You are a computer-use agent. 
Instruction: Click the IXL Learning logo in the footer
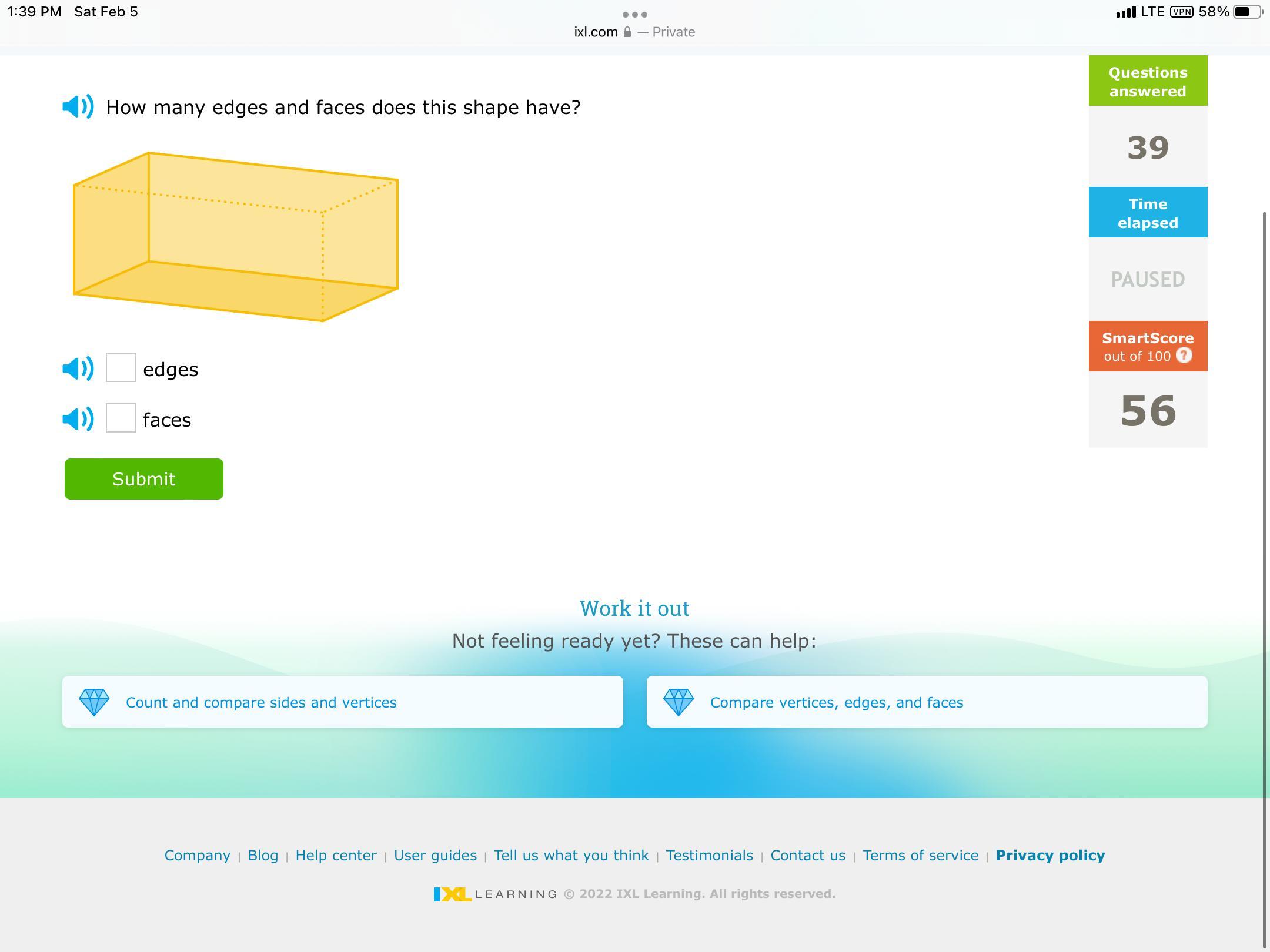point(495,894)
